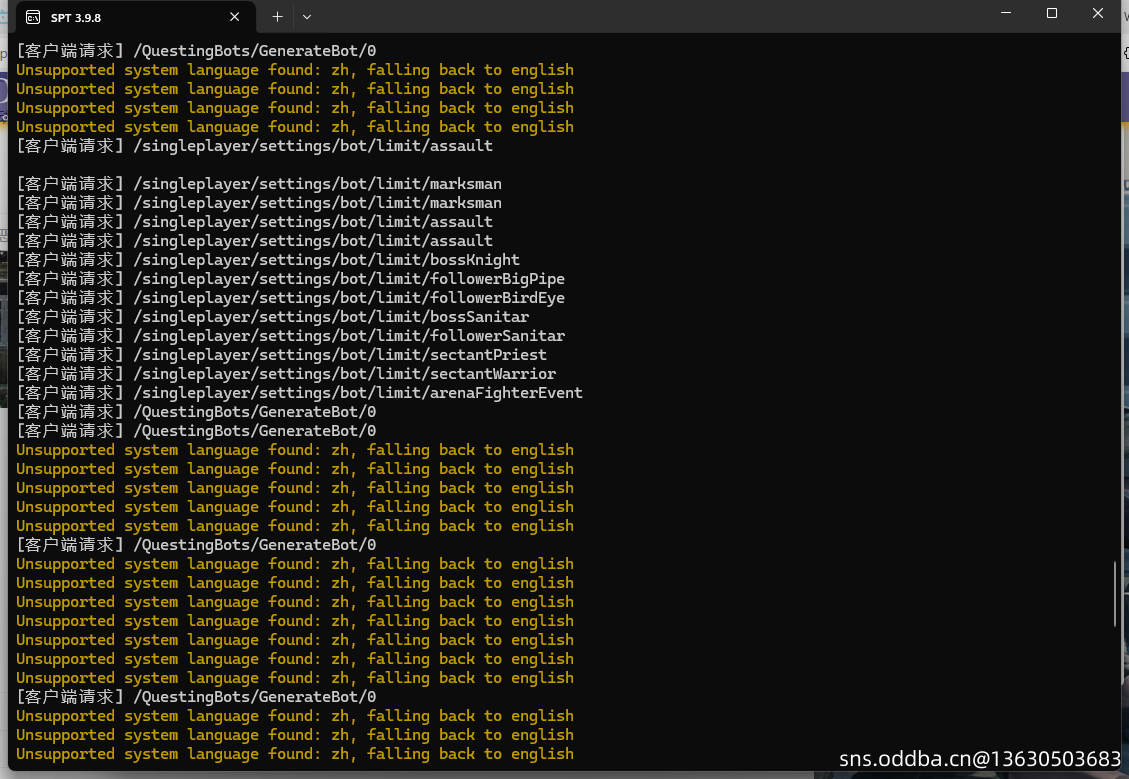Viewport: 1129px width, 779px height.
Task: Click the followerBigPipe request line
Action: [290, 279]
